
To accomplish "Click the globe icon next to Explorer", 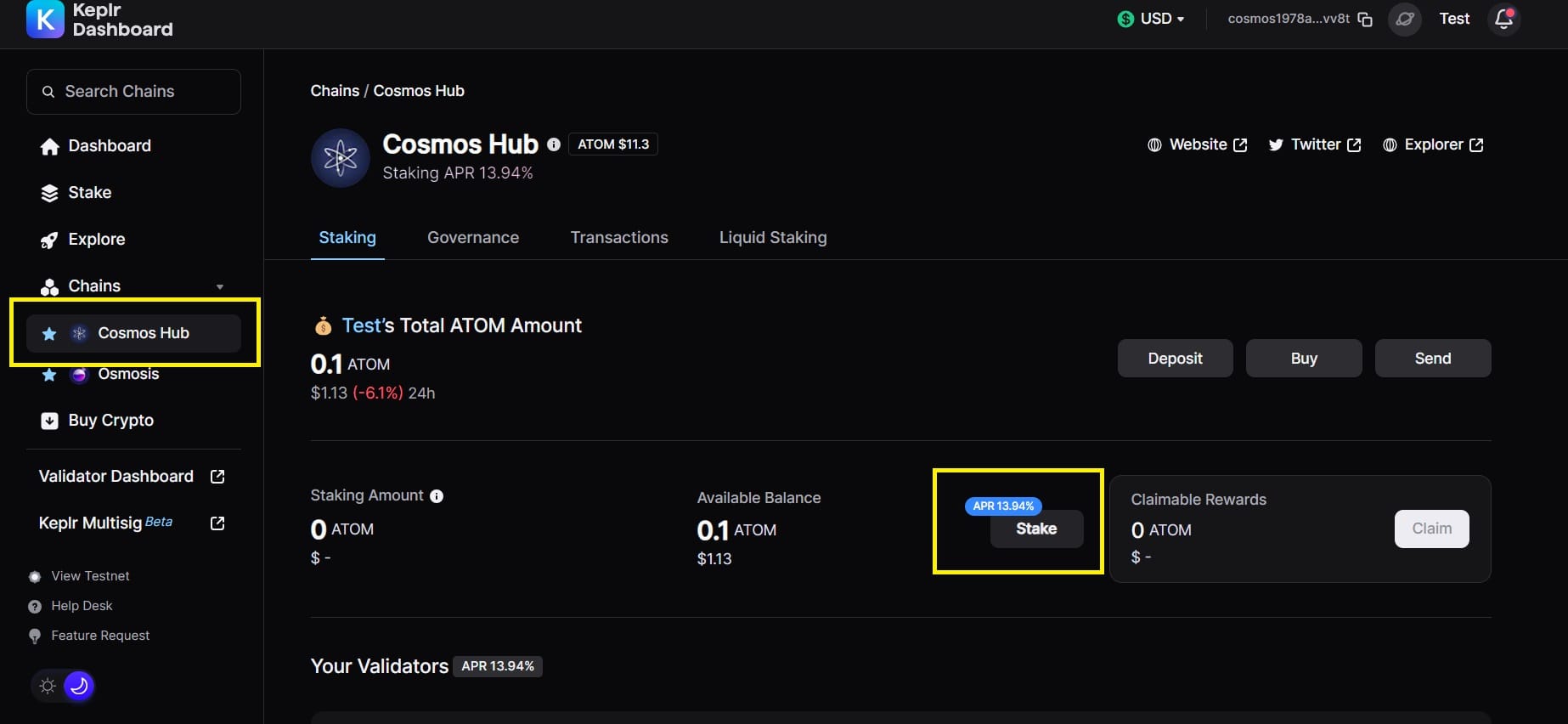I will click(1390, 145).
